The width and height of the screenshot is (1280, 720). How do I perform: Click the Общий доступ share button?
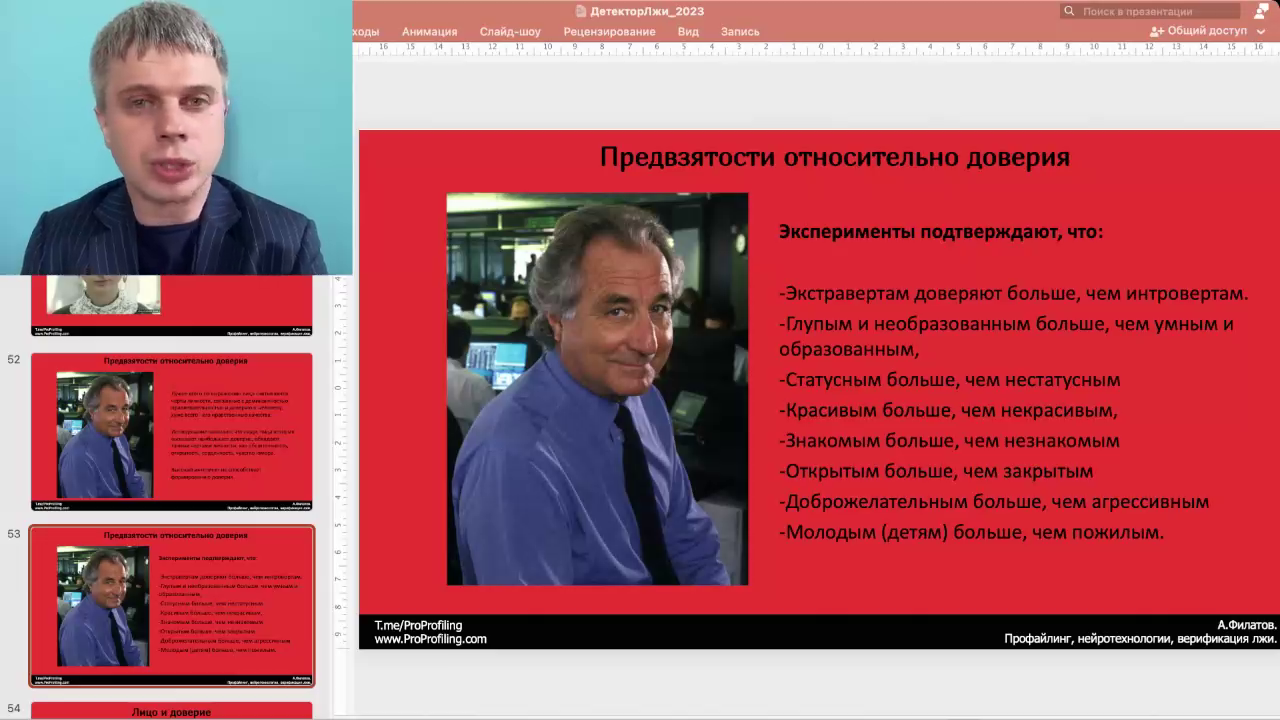tap(1199, 31)
